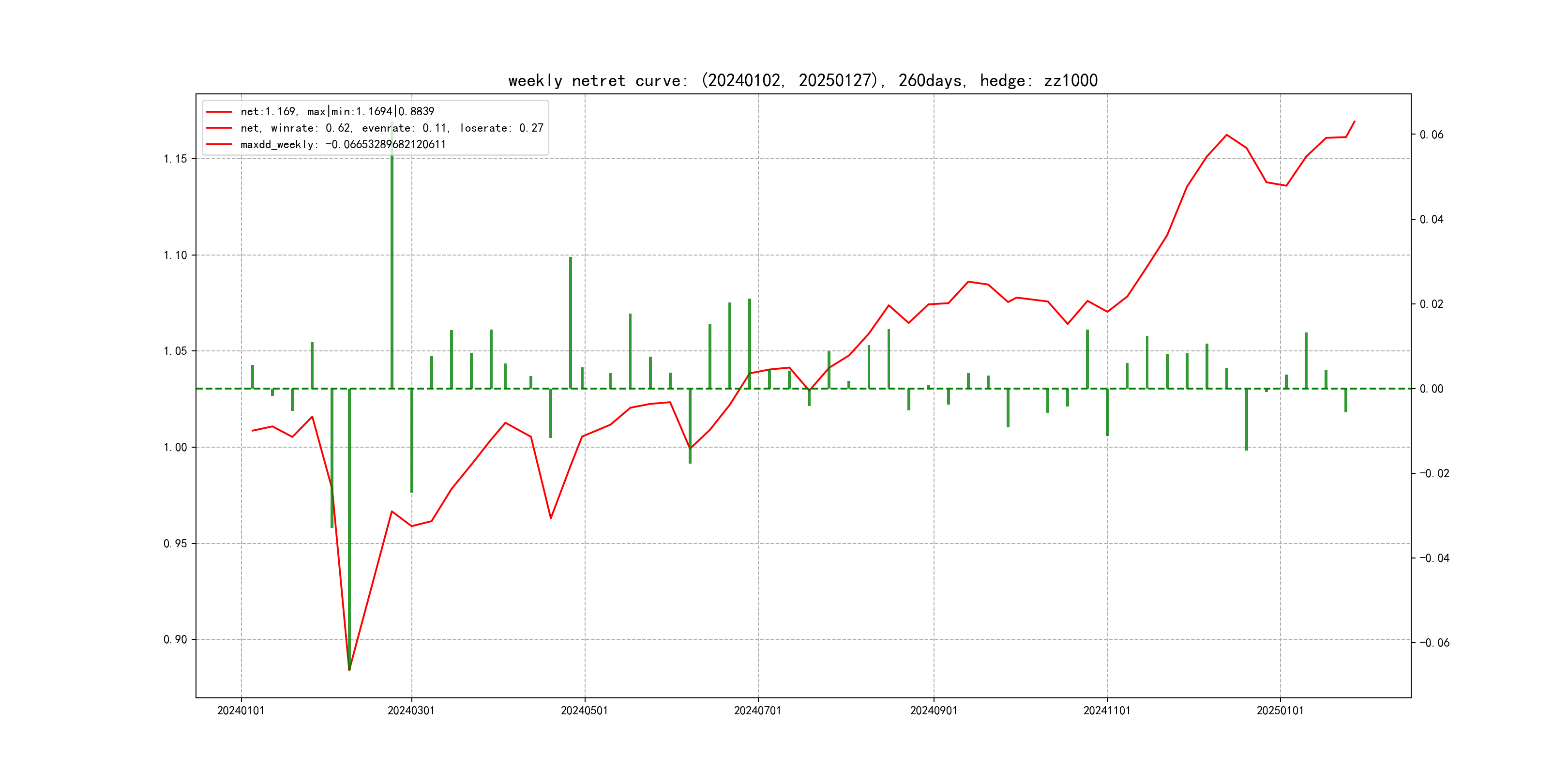The image size is (1568, 784).
Task: Click the chart title text
Action: coord(802,81)
